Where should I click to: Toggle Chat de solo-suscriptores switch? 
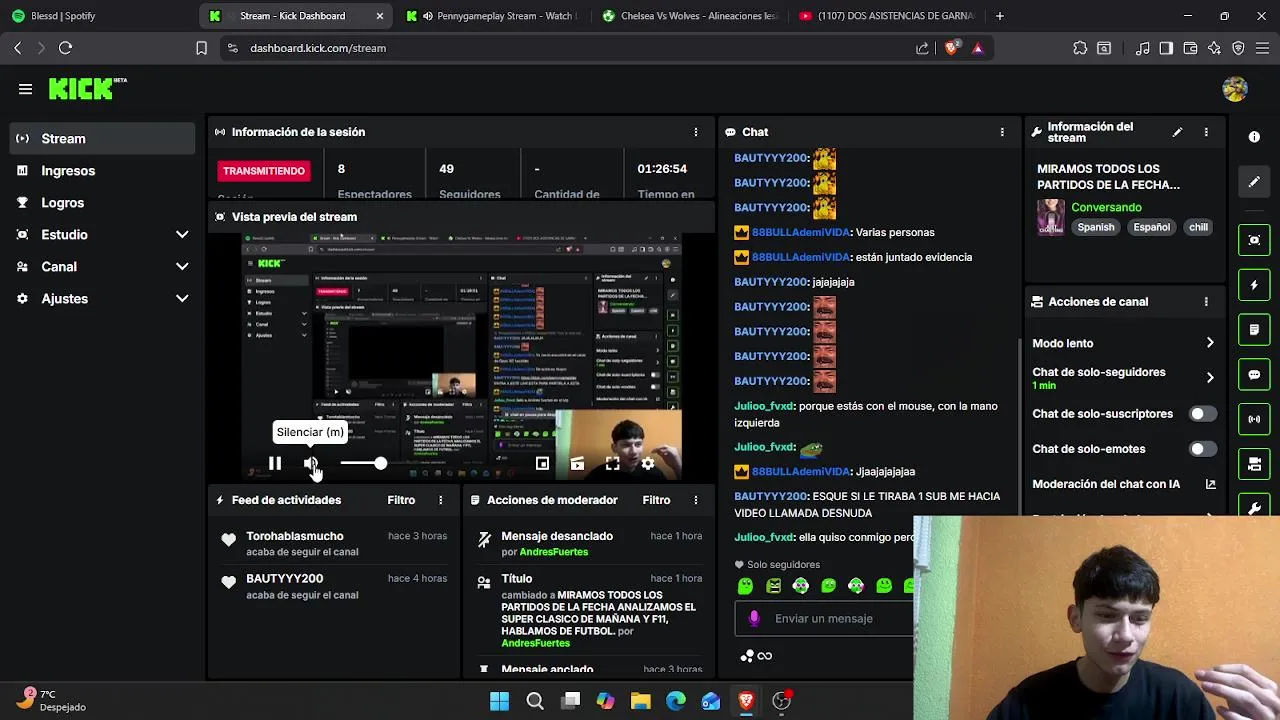click(x=1202, y=414)
